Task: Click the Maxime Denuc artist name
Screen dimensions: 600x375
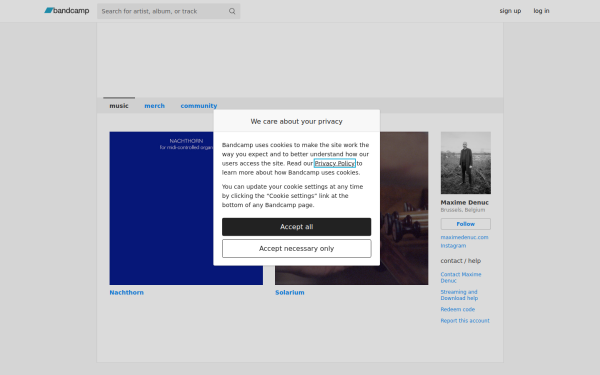Action: click(465, 202)
